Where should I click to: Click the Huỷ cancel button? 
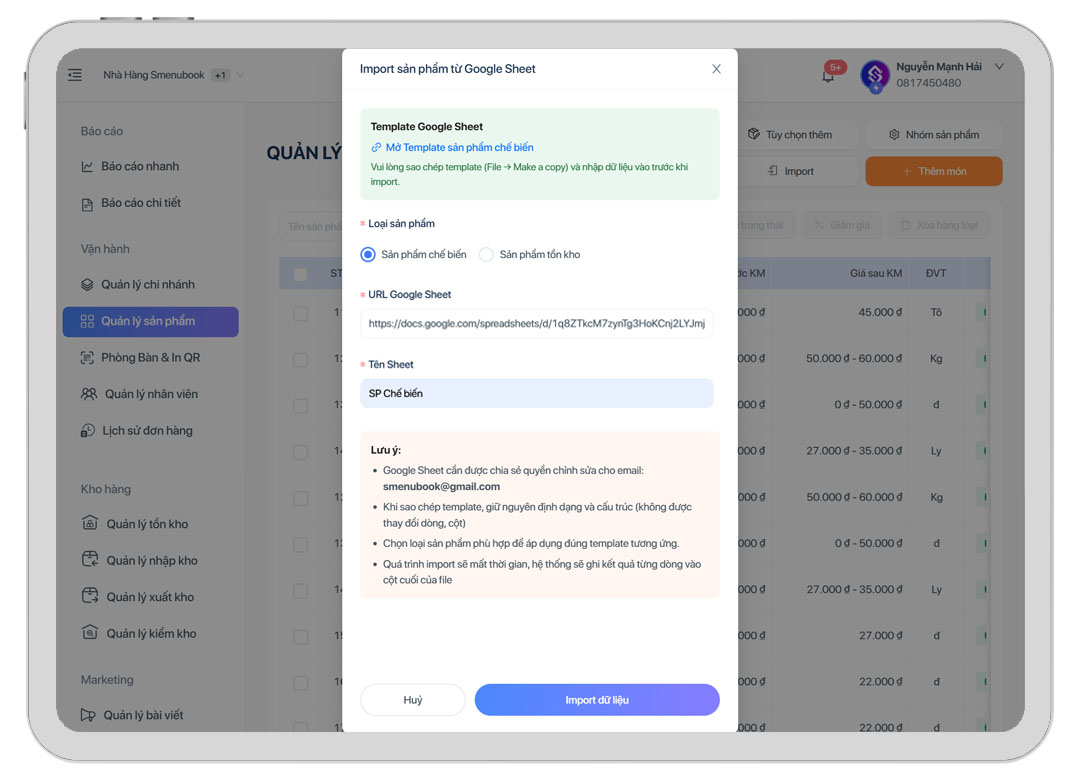(413, 700)
